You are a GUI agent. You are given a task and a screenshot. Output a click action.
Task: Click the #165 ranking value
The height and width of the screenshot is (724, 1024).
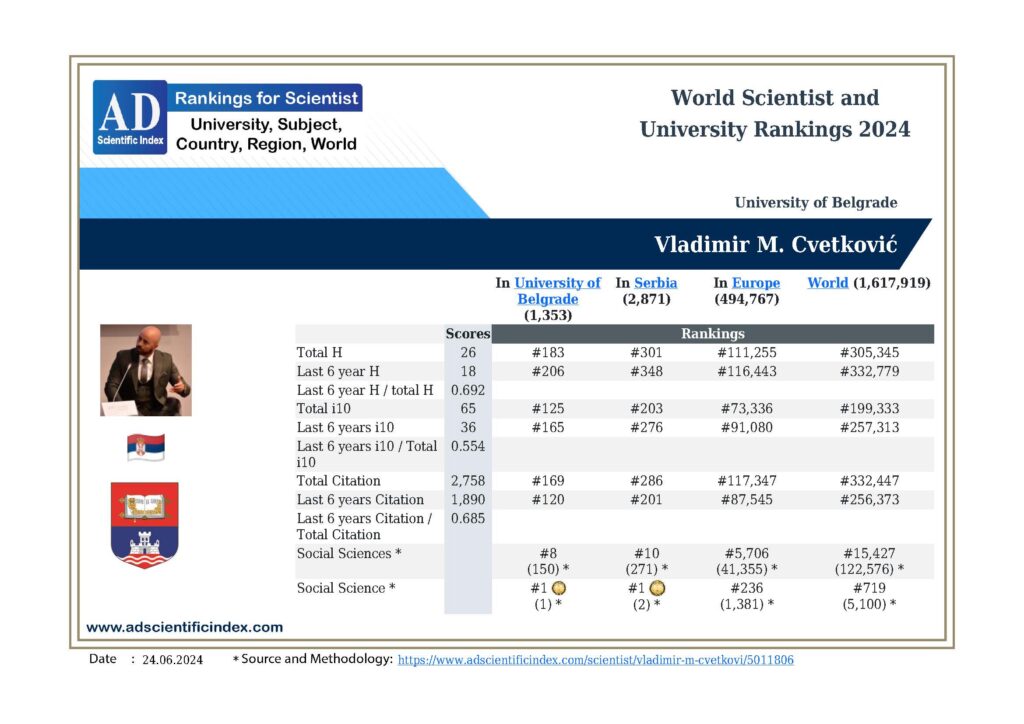tap(548, 428)
